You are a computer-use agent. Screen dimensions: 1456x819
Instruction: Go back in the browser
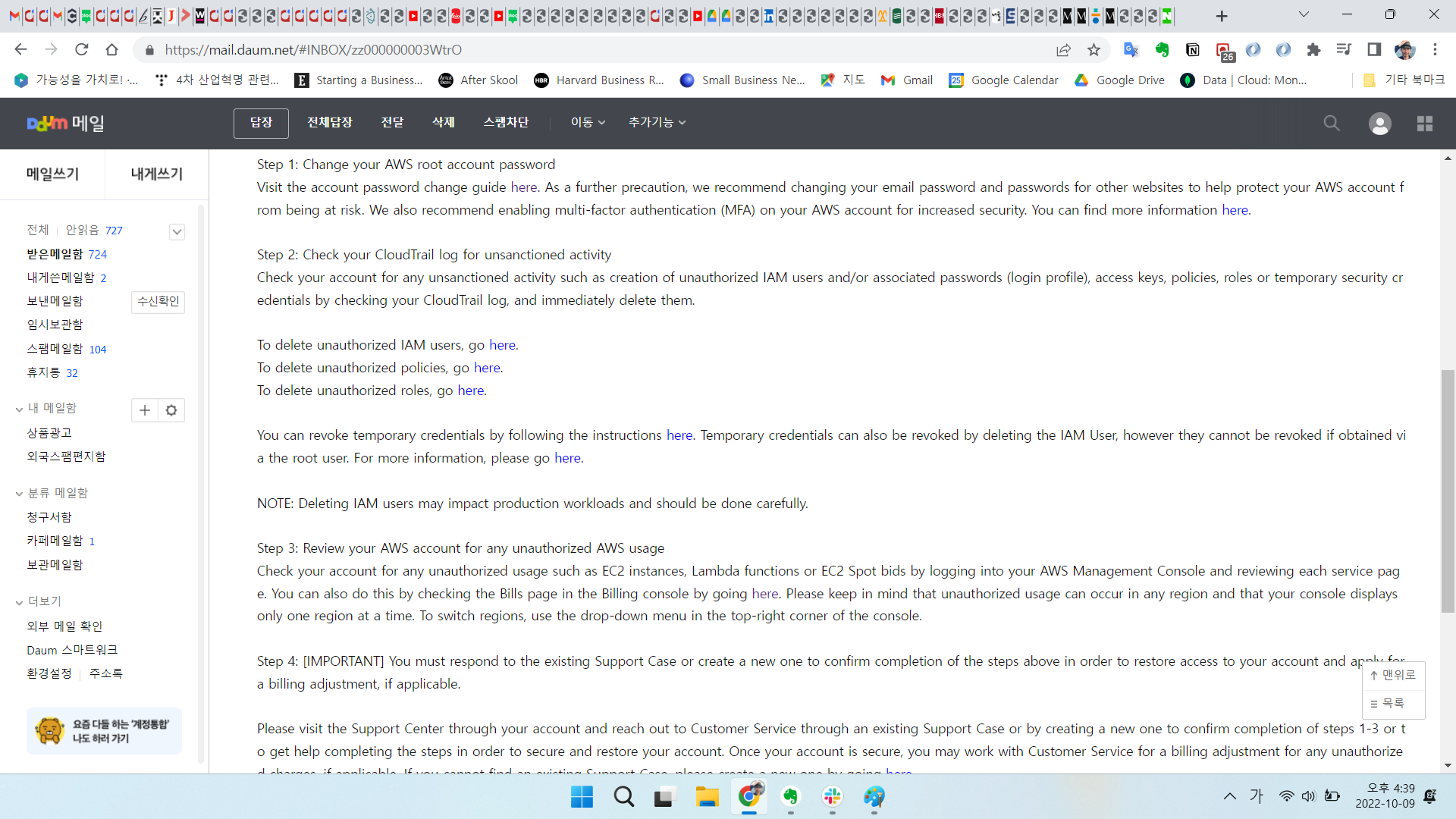tap(20, 49)
